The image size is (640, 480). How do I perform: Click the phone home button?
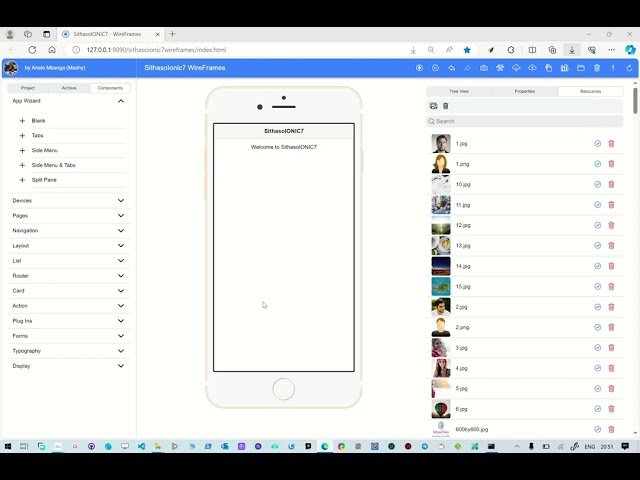[x=283, y=389]
